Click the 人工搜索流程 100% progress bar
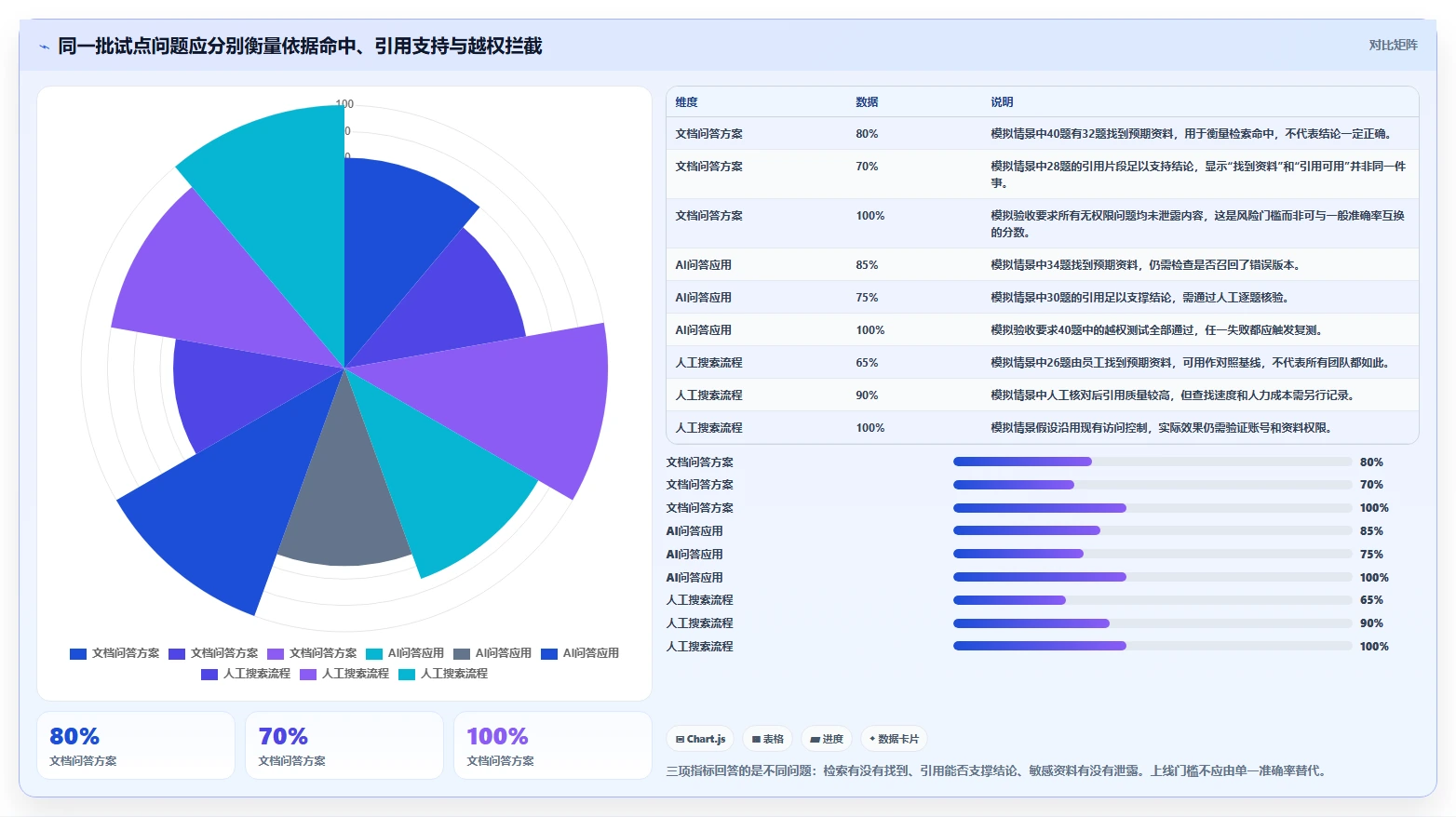Image resolution: width=1456 pixels, height=817 pixels. point(1153,646)
